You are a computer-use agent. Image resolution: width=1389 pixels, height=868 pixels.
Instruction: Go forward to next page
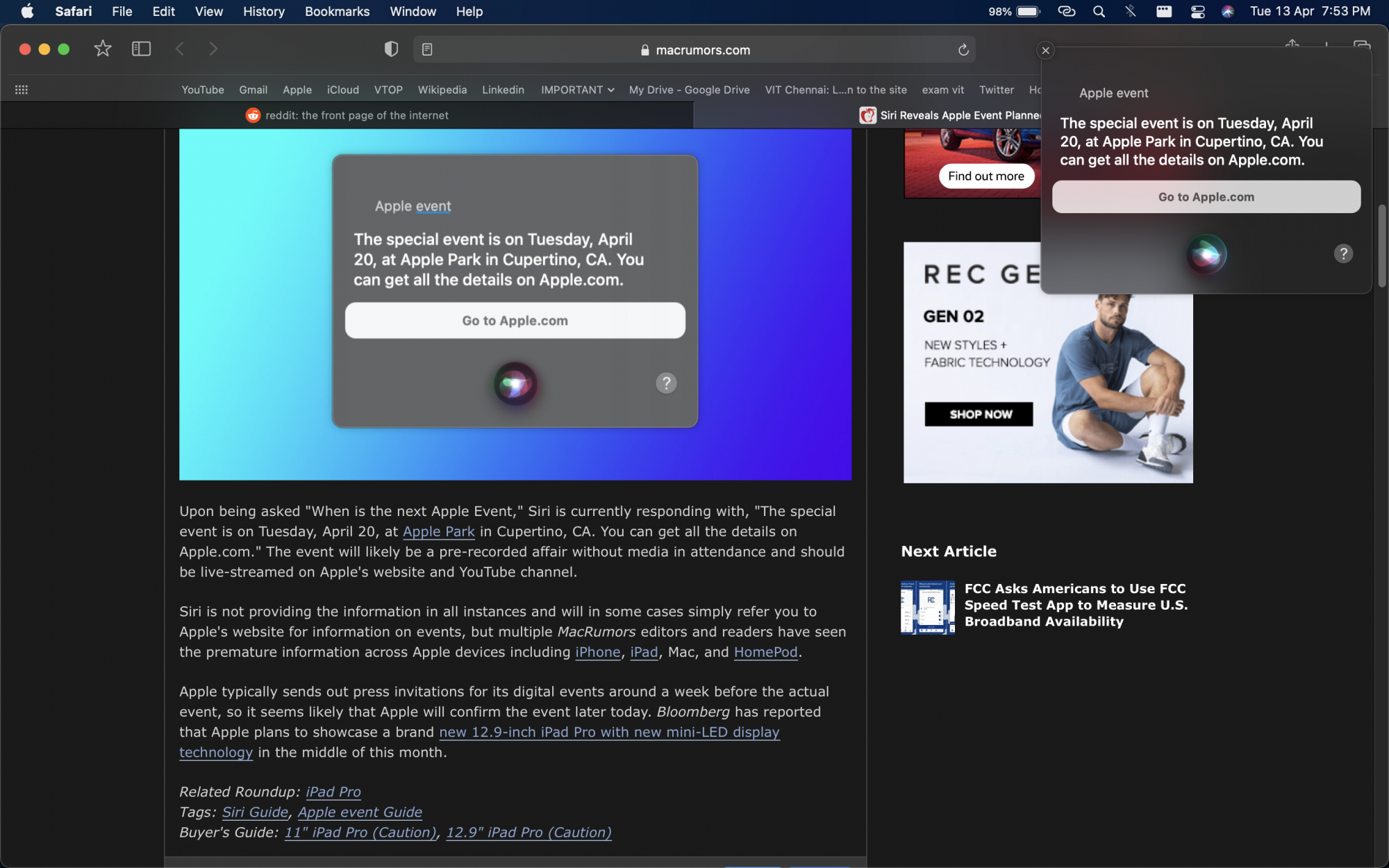pyautogui.click(x=213, y=49)
